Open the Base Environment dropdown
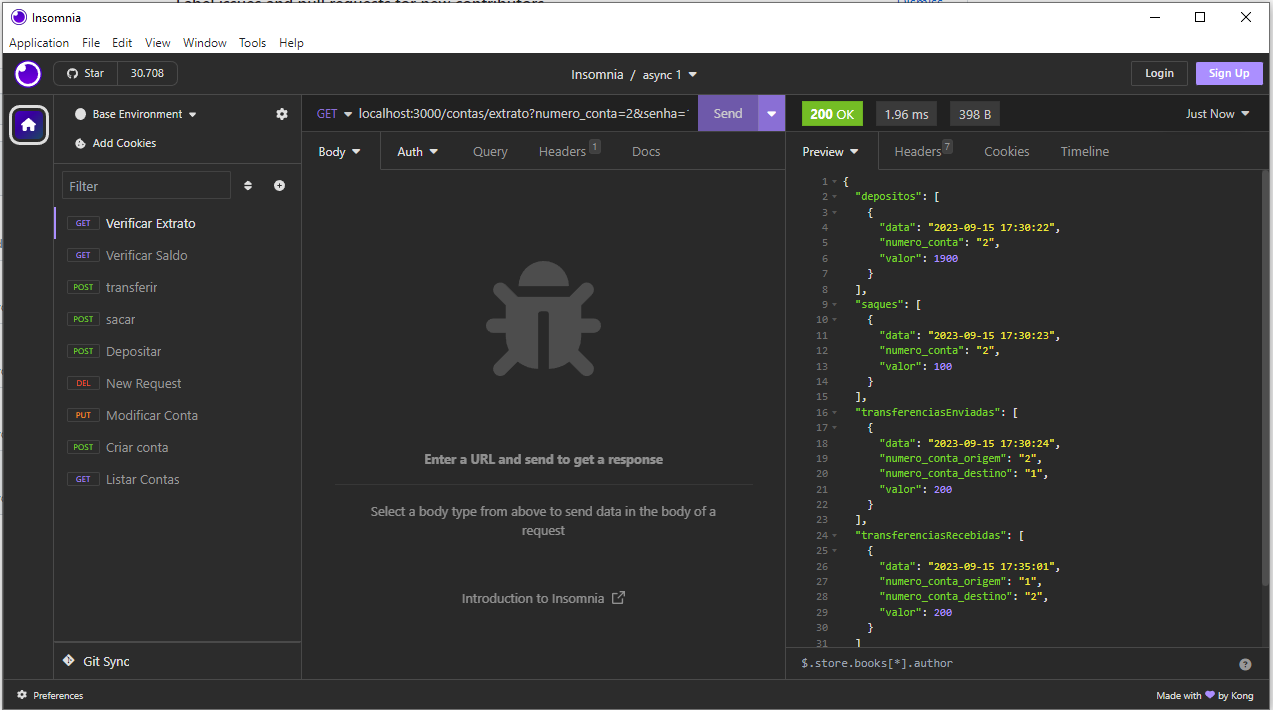Viewport: 1273px width, 710px height. point(137,113)
